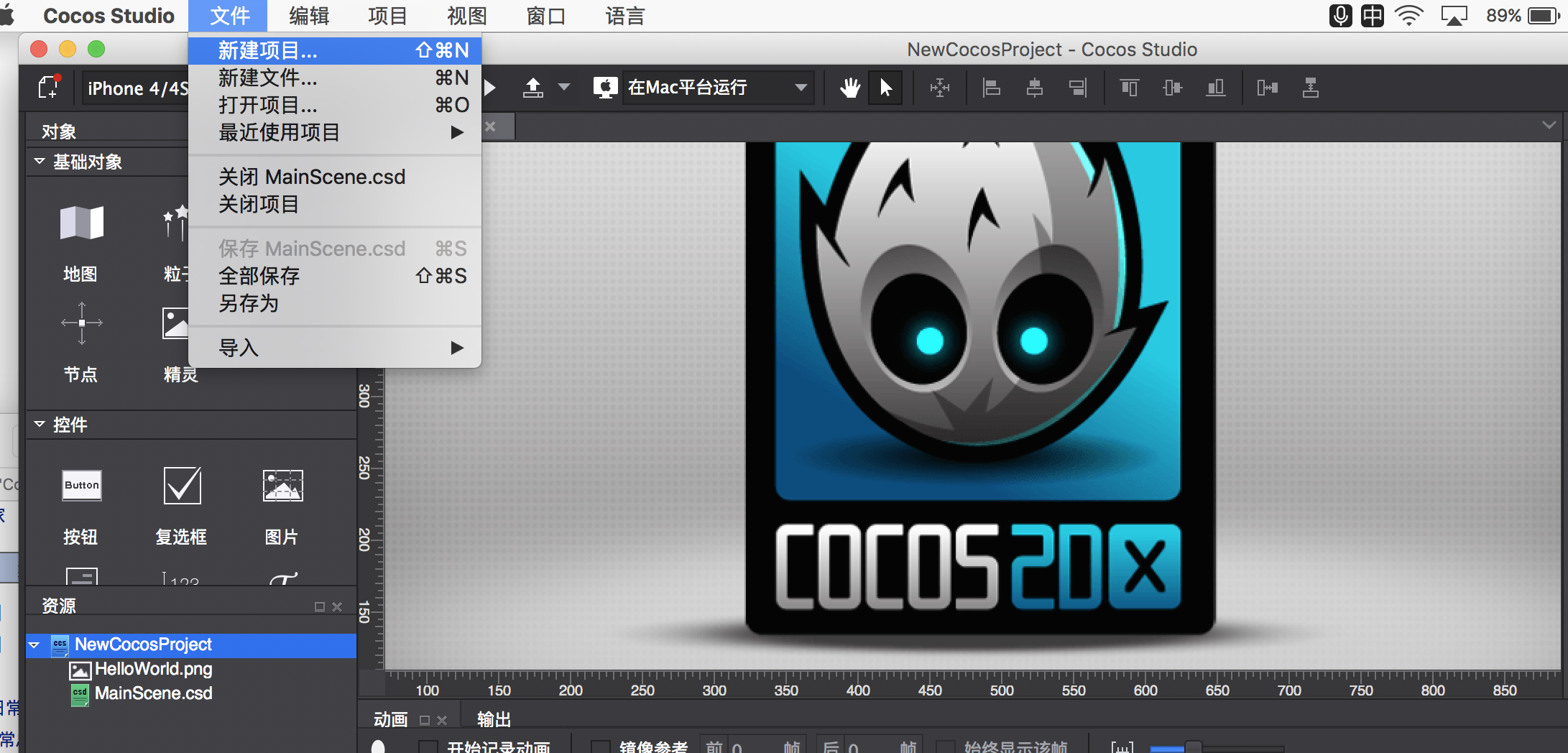Choose 新建文件... menu entry
Viewport: 1568px width, 753px height.
point(335,78)
